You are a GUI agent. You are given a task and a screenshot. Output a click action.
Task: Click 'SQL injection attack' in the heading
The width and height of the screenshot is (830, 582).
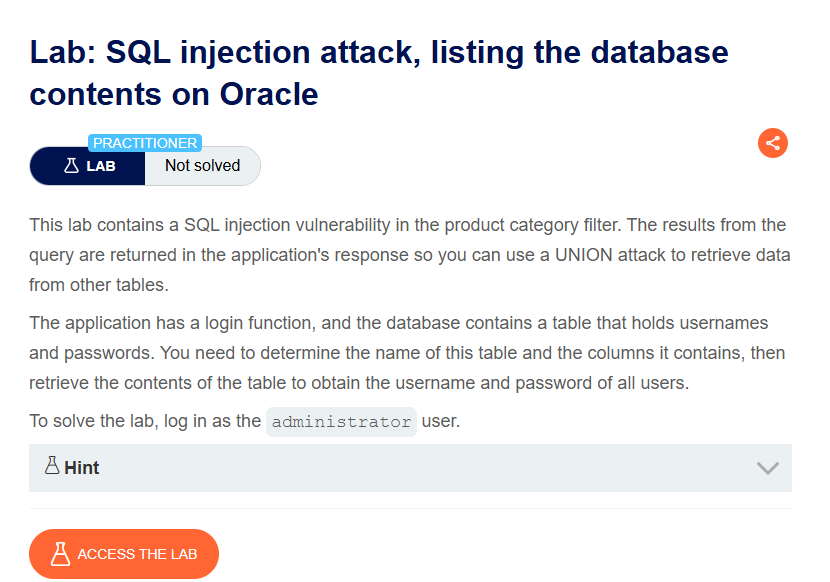(263, 52)
